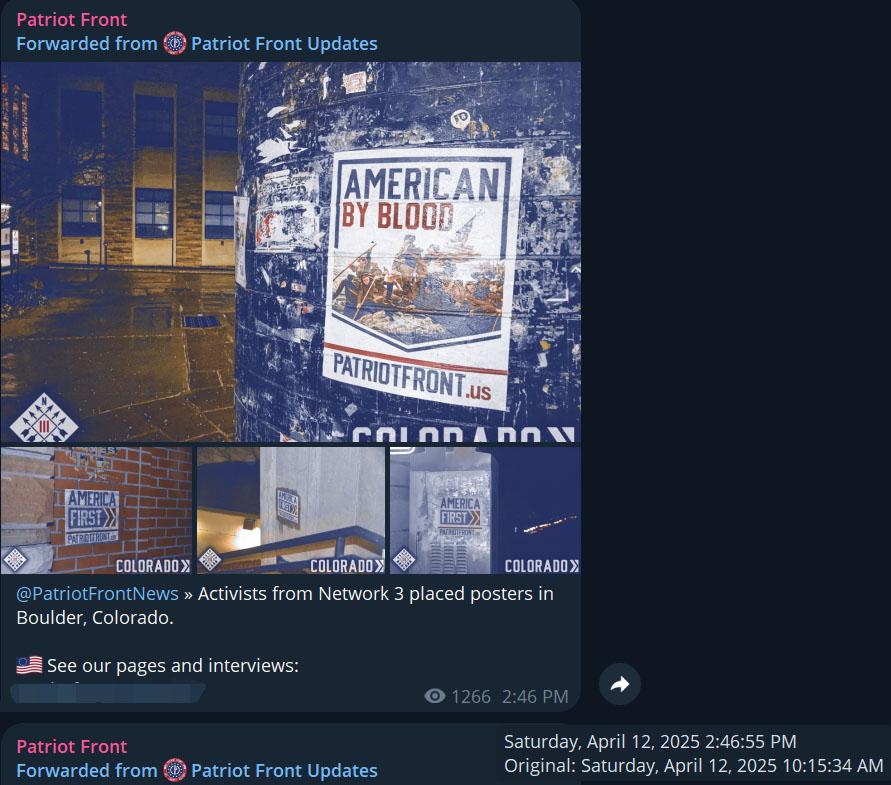Viewport: 891px width, 785px height.
Task: Open Patriot Front sender name in second message
Action: click(x=72, y=746)
